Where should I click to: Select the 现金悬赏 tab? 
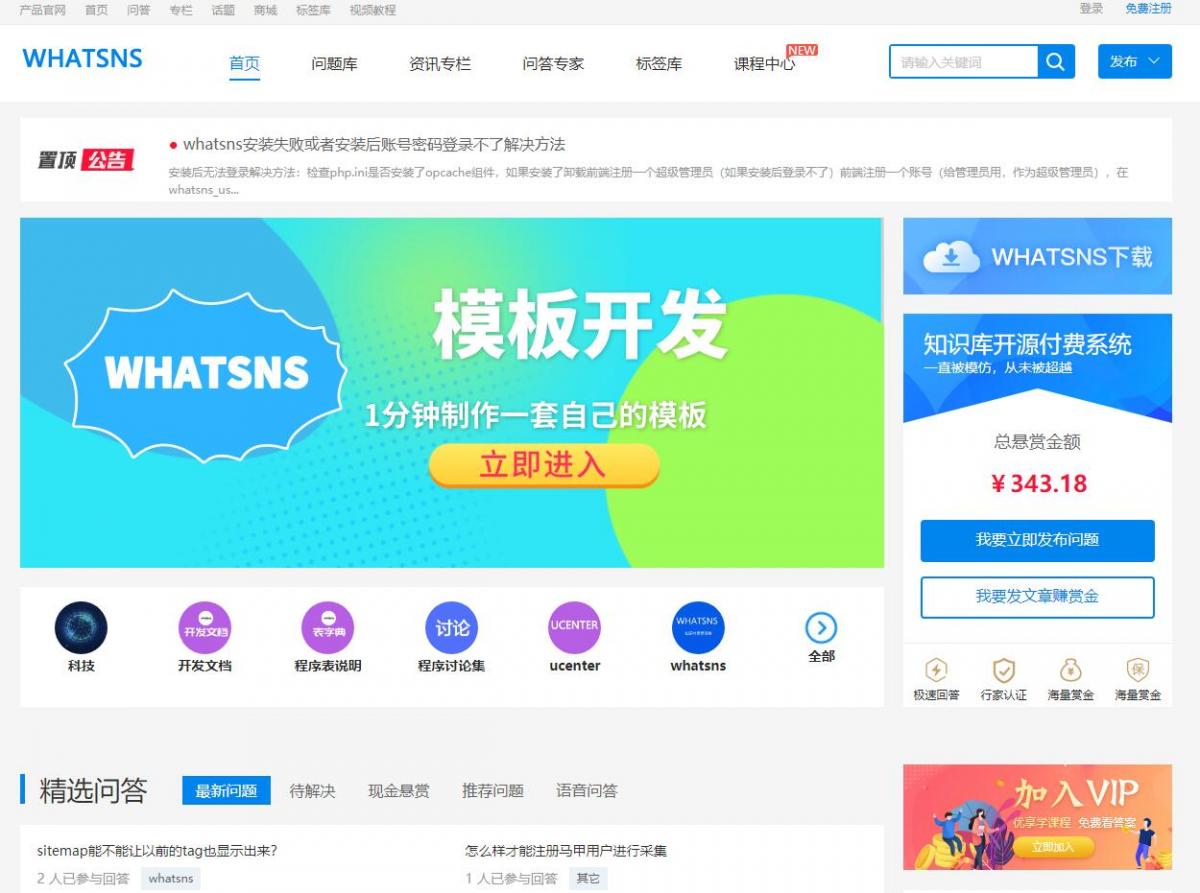tap(398, 791)
